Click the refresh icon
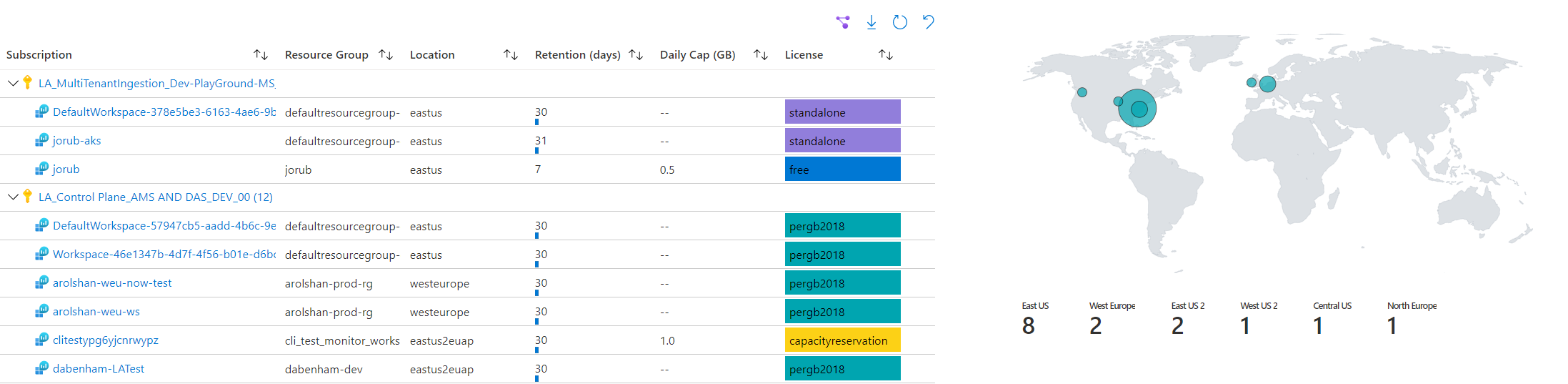This screenshot has height=384, width=1568. pos(900,22)
